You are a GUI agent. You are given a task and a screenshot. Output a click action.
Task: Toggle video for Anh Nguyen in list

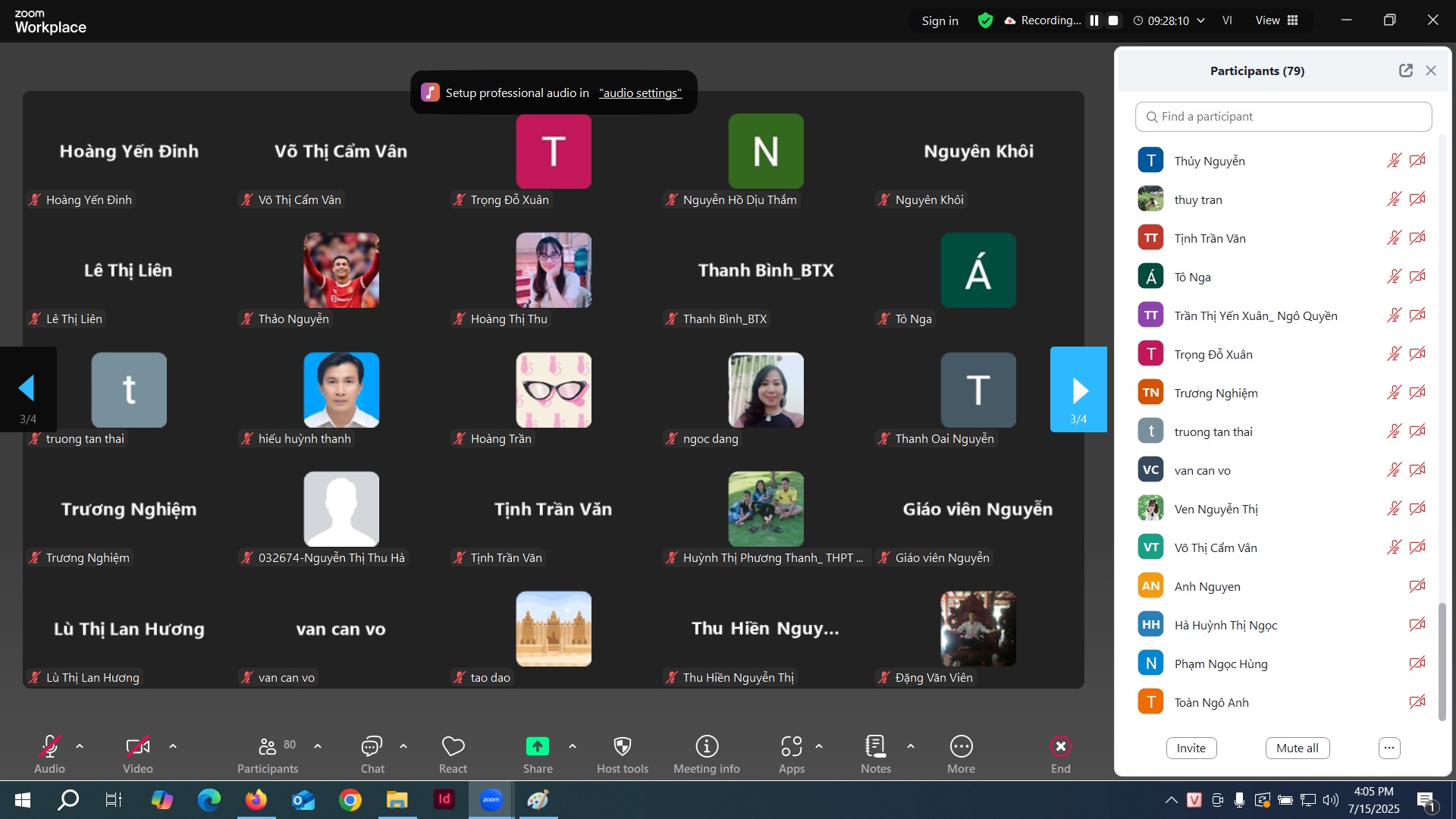[1417, 586]
